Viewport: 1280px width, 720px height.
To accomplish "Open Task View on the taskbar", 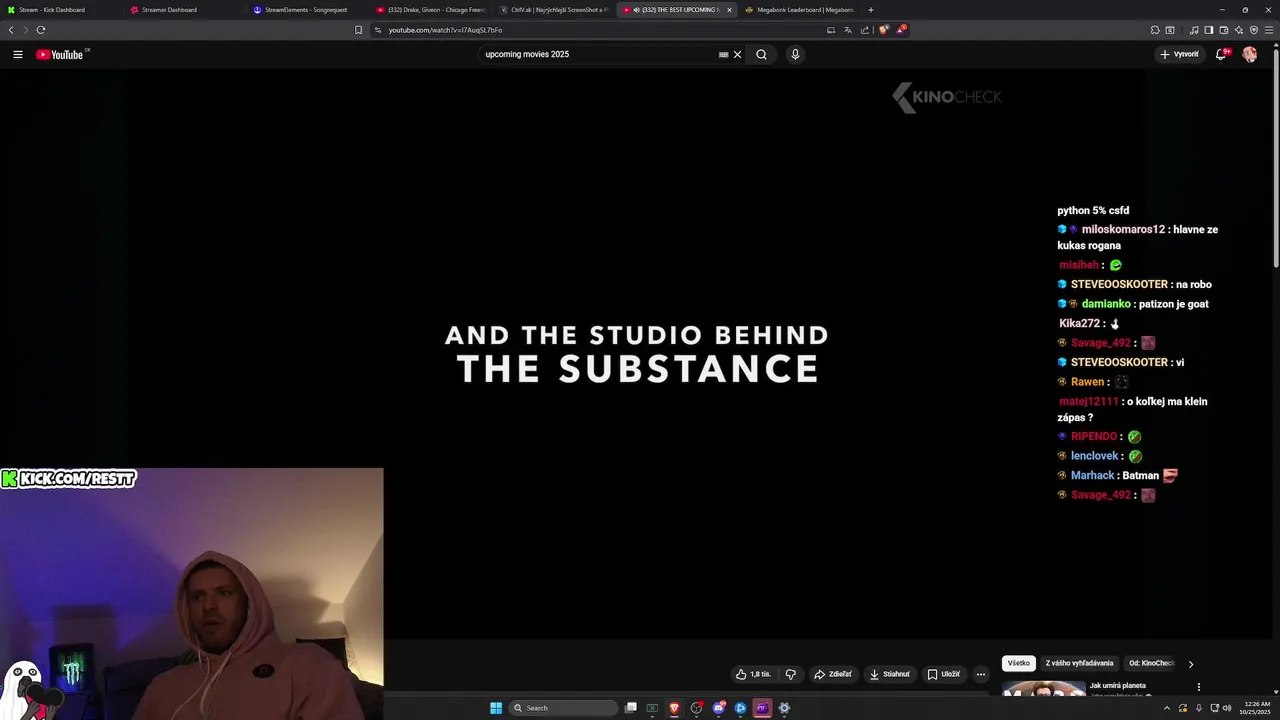I will [631, 708].
